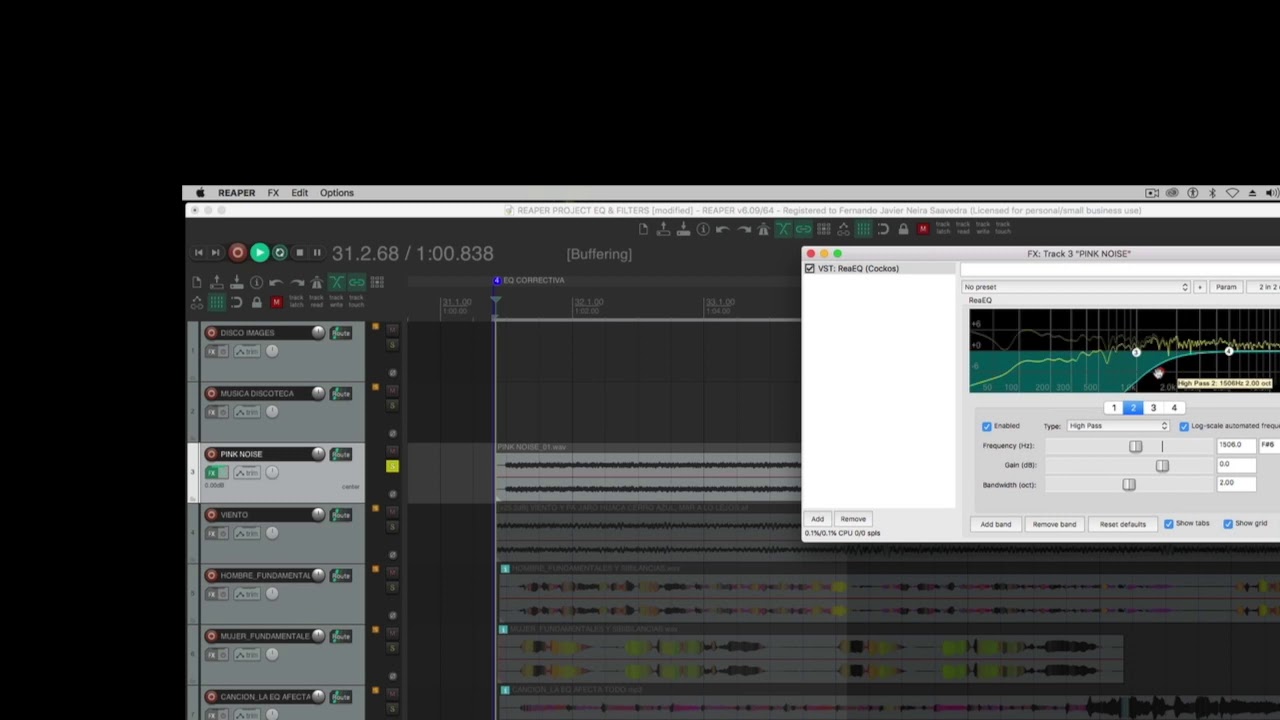Toggle grid lines in the left toolbar
This screenshot has height=720, width=1280.
click(217, 302)
